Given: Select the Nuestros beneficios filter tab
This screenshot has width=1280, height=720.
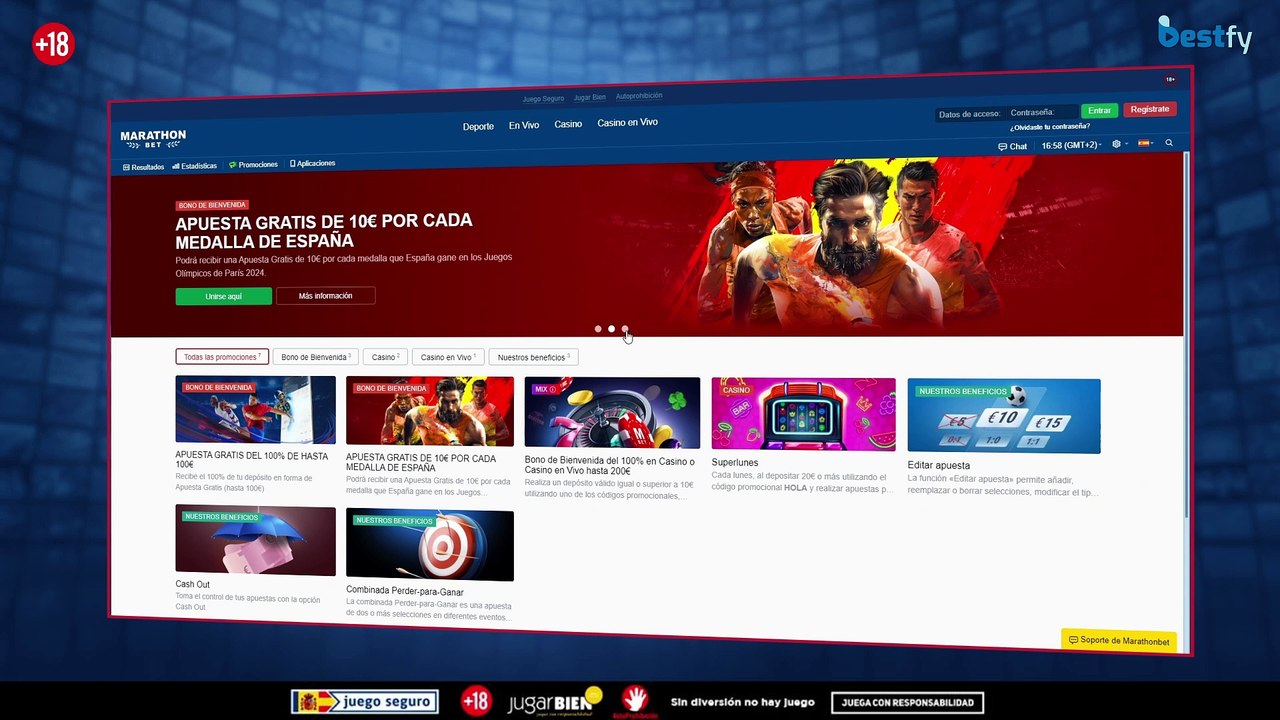Looking at the screenshot, I should pos(534,357).
